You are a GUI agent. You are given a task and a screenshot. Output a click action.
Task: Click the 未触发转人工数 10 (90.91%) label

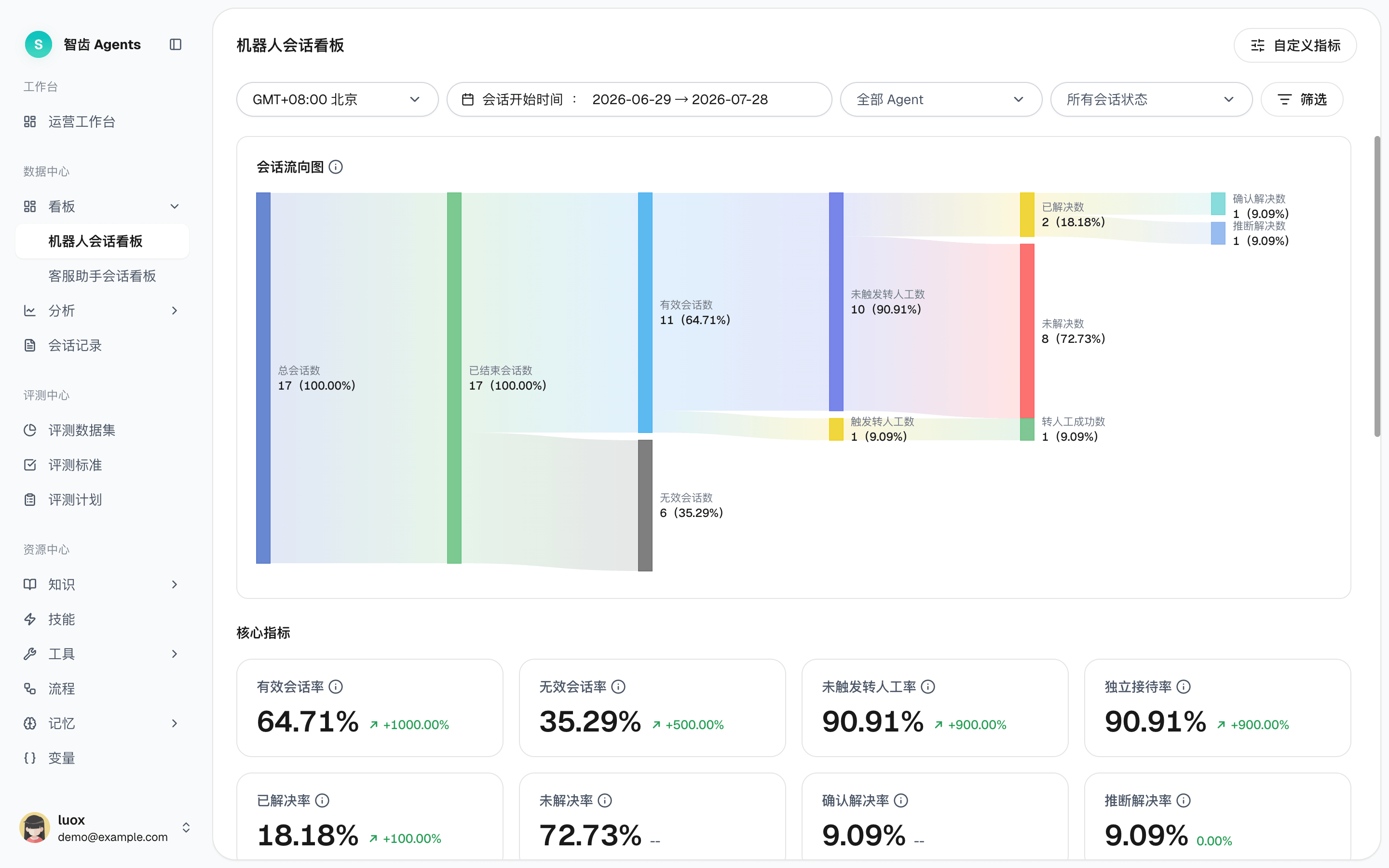coord(887,302)
